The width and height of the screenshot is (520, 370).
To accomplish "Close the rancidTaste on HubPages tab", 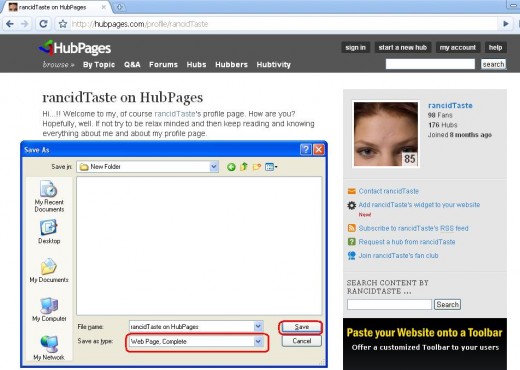I will coord(104,7).
